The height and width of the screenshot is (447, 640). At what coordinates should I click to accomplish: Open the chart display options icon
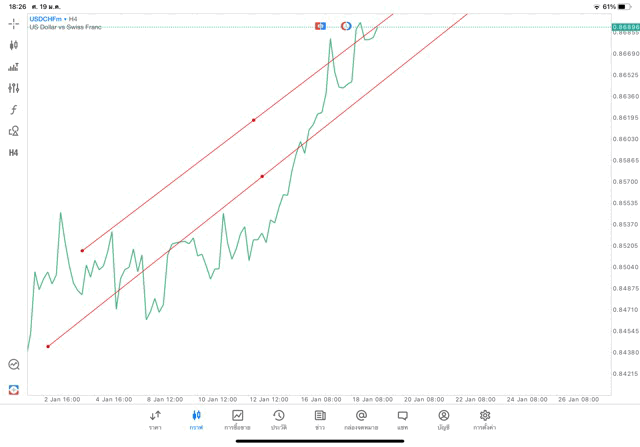[14, 67]
